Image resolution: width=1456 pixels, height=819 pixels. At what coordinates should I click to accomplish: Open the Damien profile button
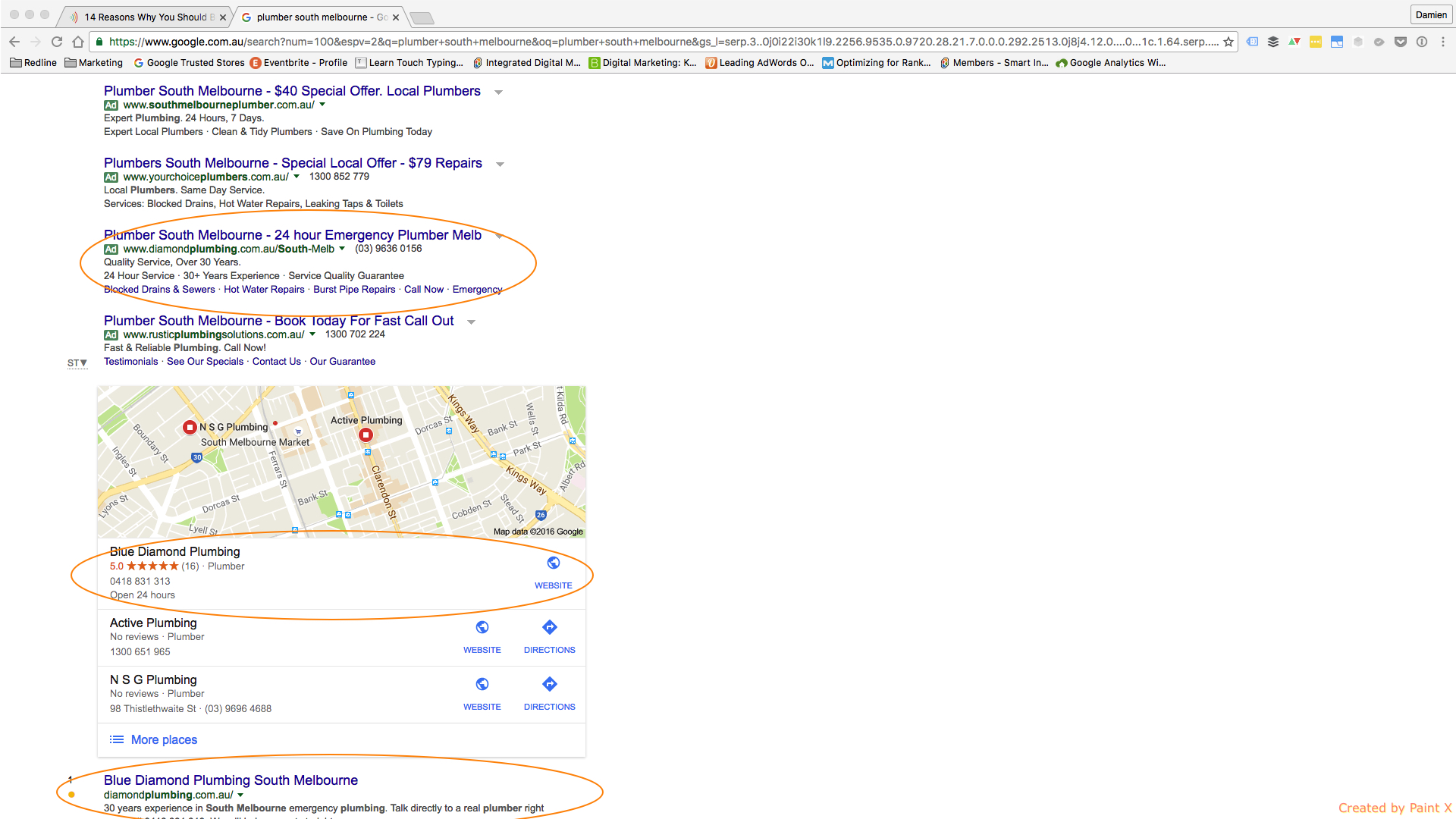(1431, 14)
